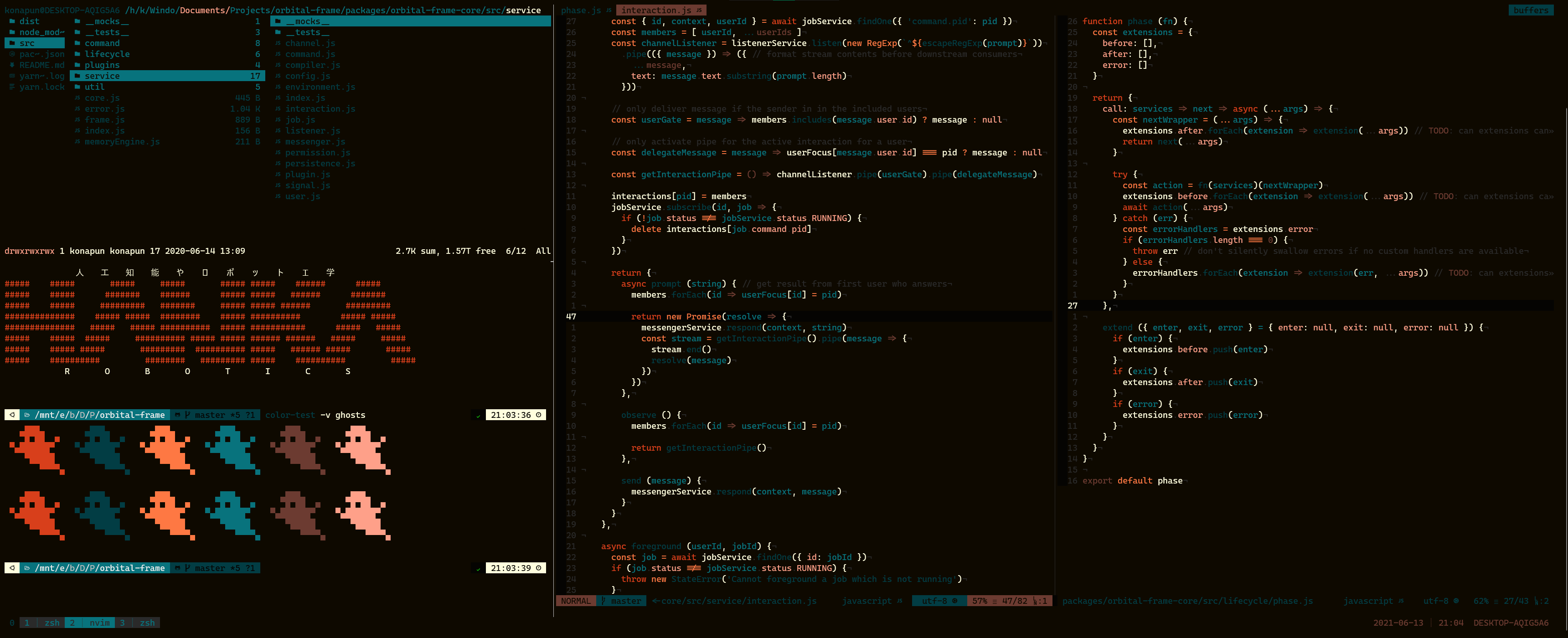Expand the util directory entry
Screen dimensions: 1568x638
94,87
